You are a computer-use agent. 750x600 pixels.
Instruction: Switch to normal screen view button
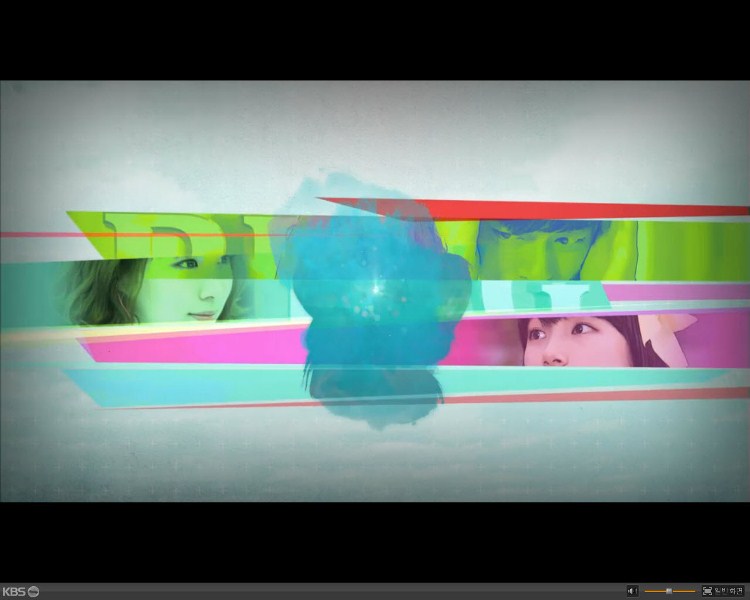[x=723, y=591]
